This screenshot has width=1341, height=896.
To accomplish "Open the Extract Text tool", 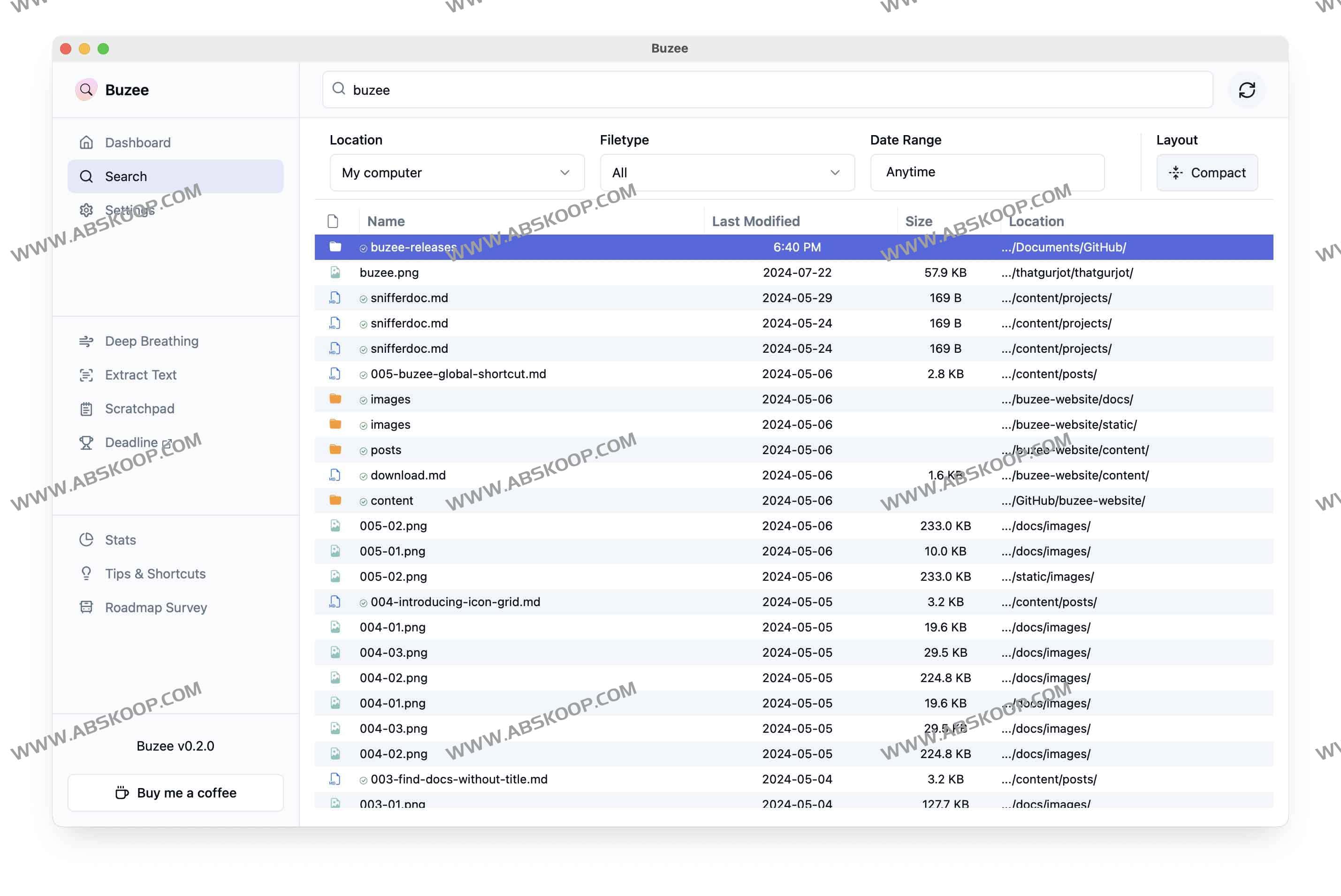I will (x=141, y=375).
